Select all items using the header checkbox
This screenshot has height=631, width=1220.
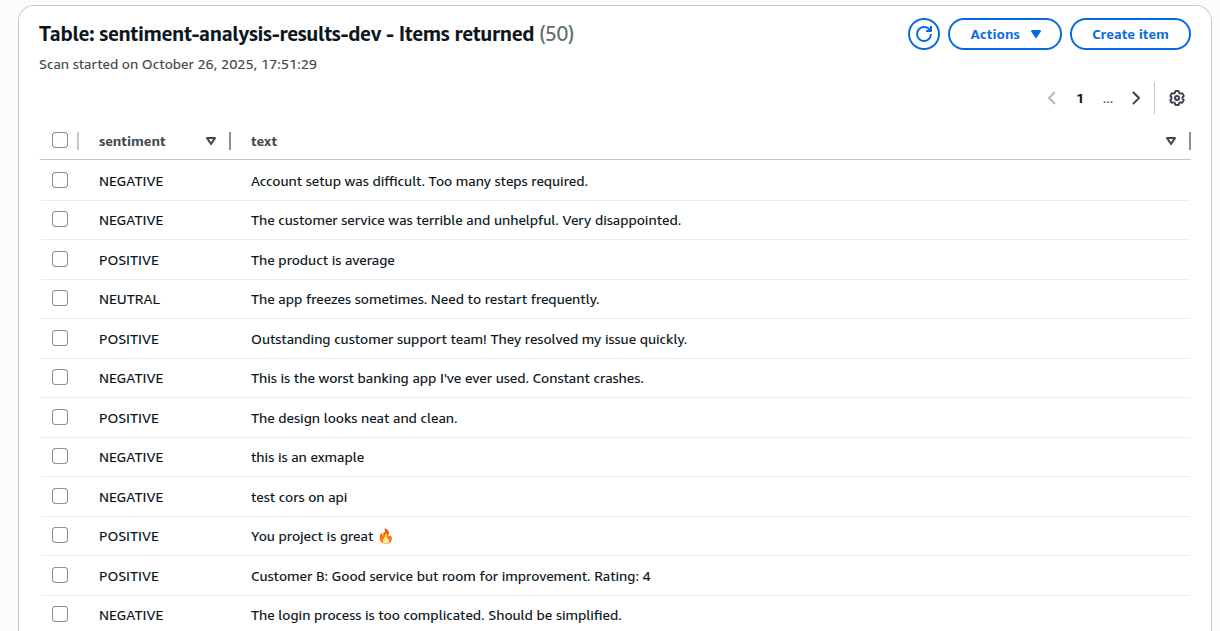pyautogui.click(x=60, y=140)
